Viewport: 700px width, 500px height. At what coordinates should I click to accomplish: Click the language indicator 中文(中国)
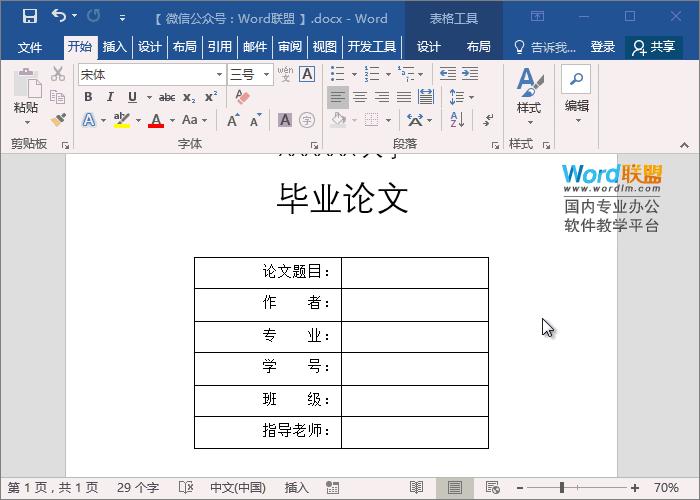(x=238, y=487)
